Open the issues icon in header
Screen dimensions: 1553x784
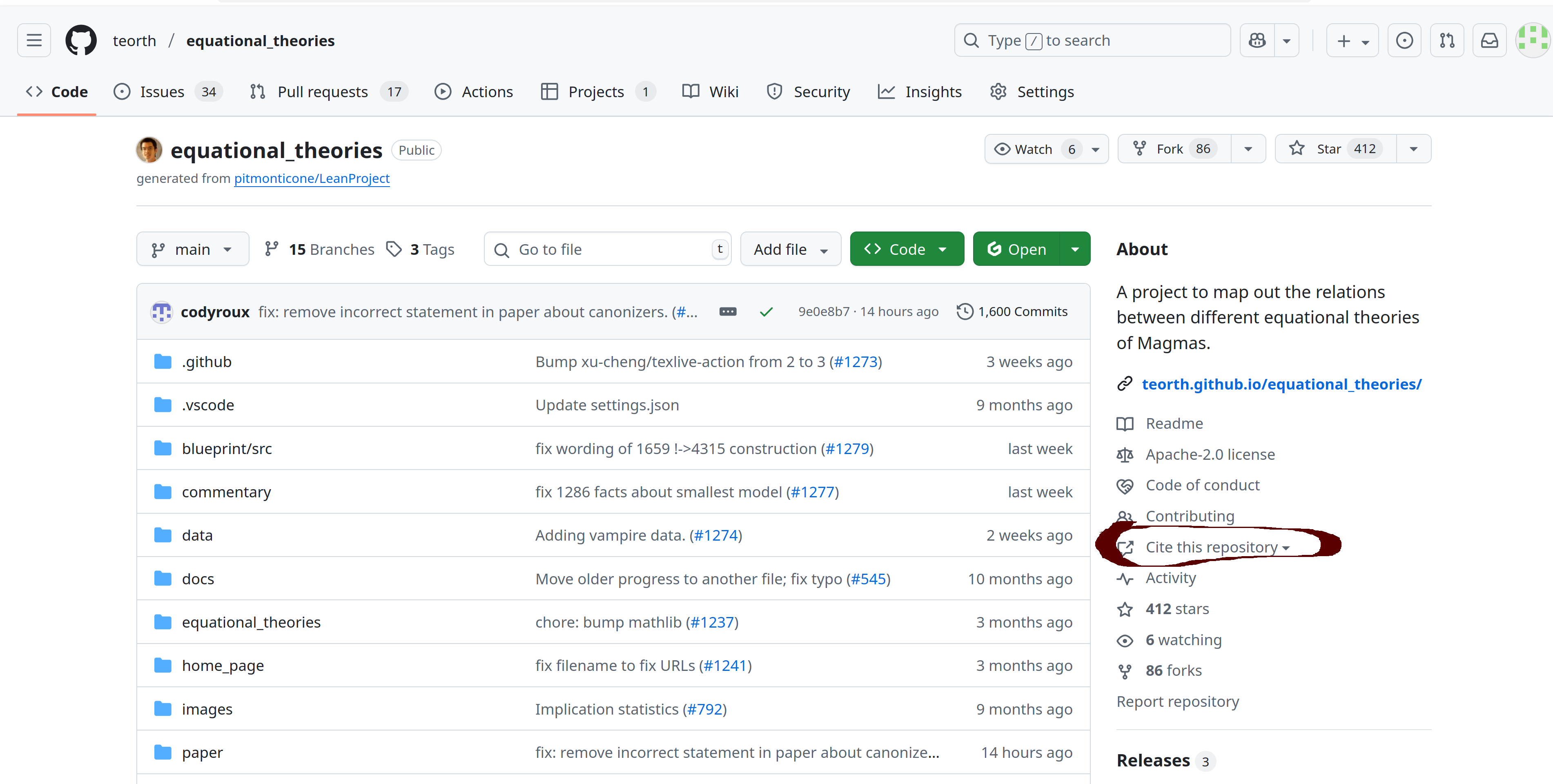point(1404,40)
